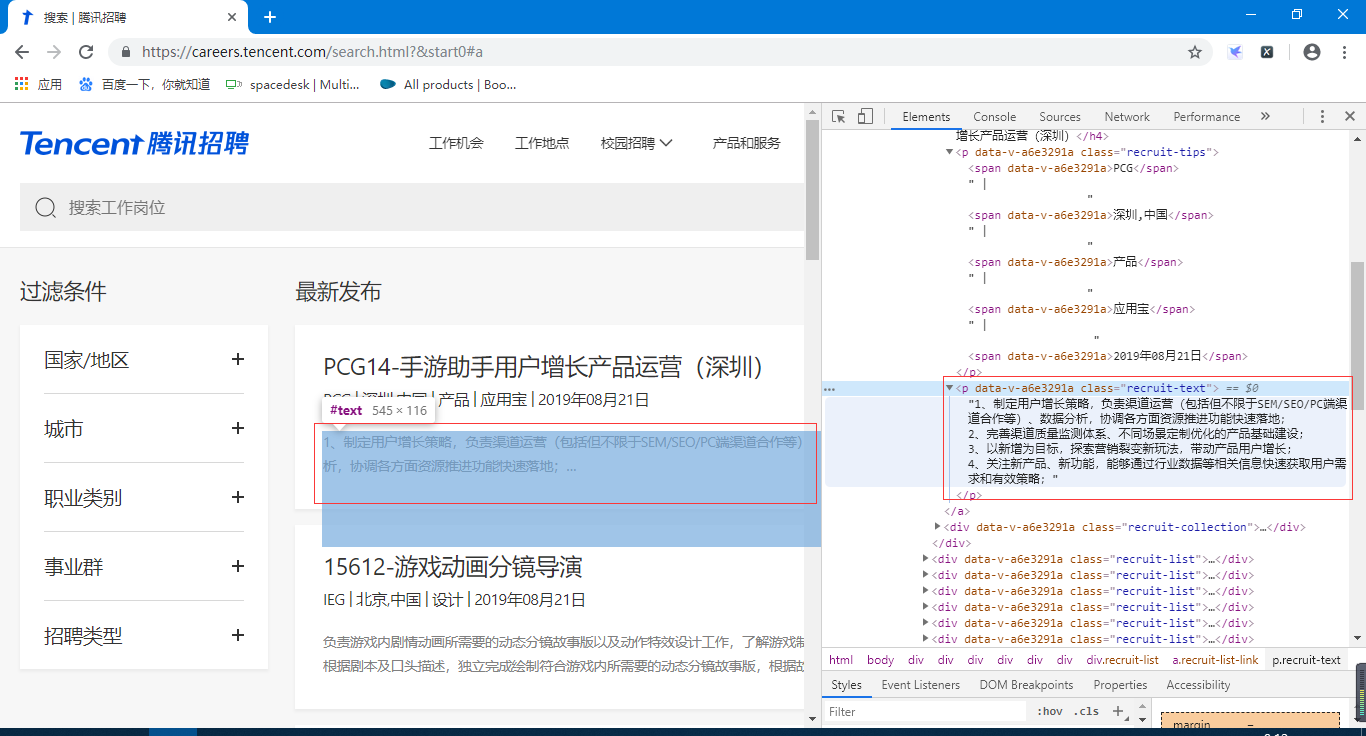Select p.recruit-text in the breadcrumb
The image size is (1366, 736).
pyautogui.click(x=1306, y=660)
